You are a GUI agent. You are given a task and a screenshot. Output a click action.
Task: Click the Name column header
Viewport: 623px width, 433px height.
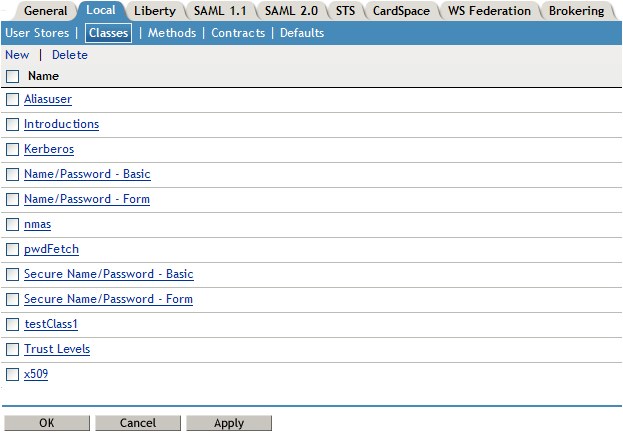click(43, 76)
